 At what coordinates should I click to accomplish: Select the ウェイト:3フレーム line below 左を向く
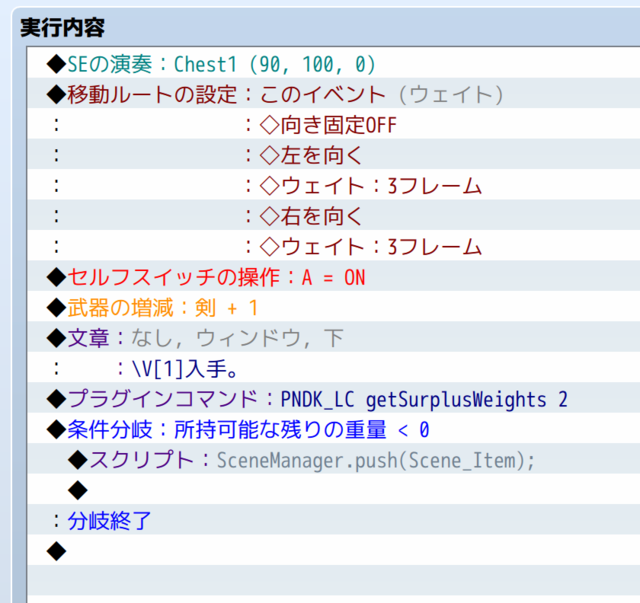334,185
